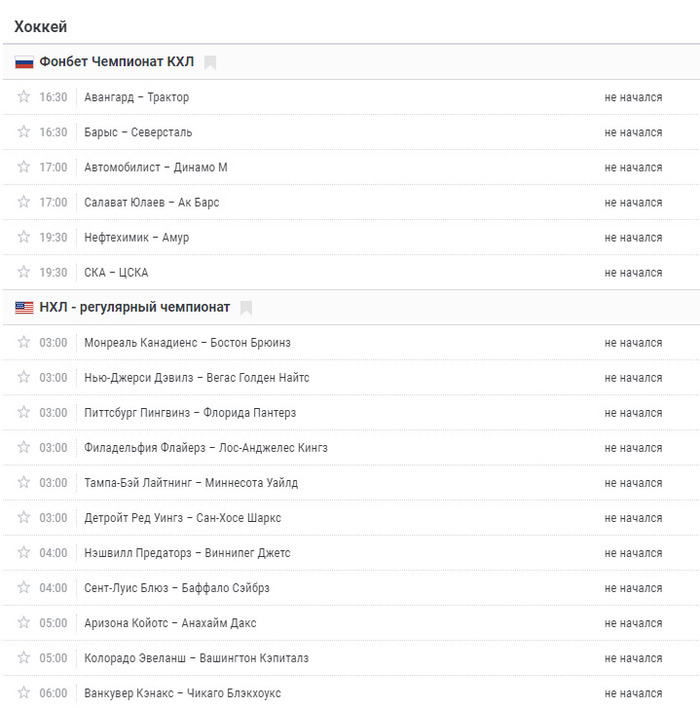Open Аризона Койотс – Анахайм Дакс match
This screenshot has width=700, height=708.
click(170, 623)
